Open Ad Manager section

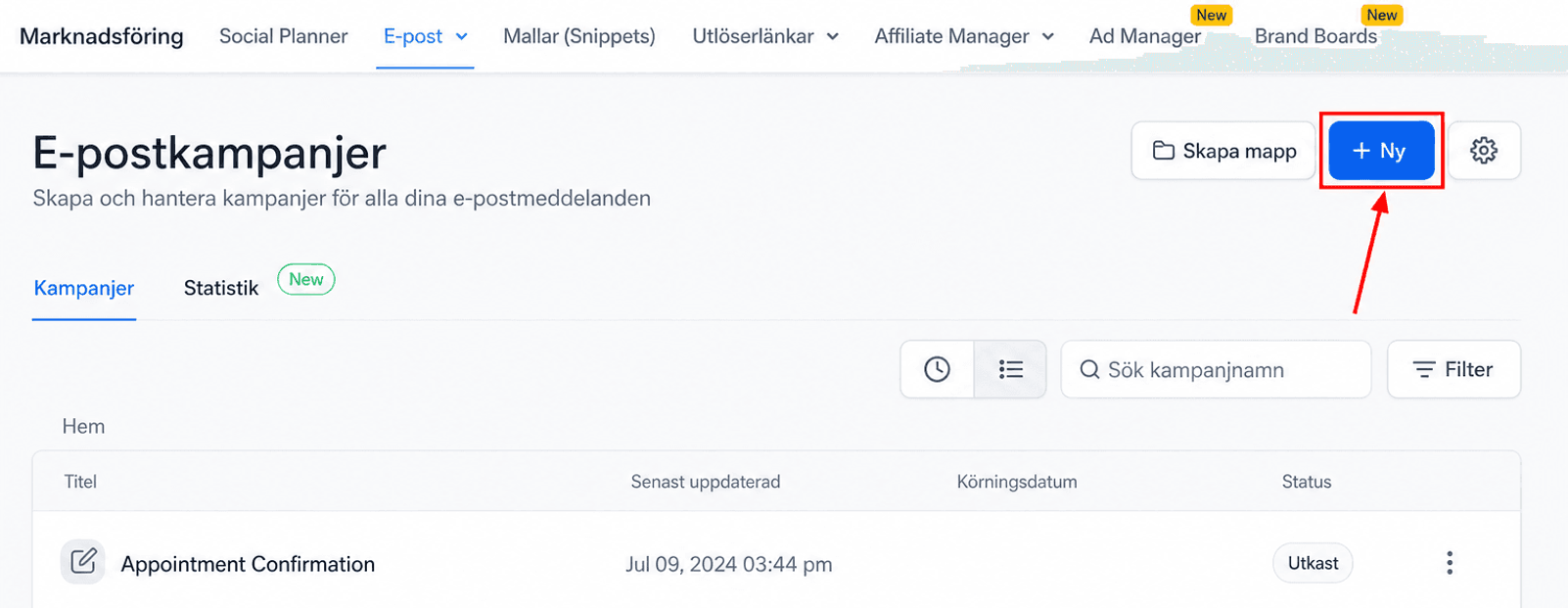pyautogui.click(x=1145, y=36)
